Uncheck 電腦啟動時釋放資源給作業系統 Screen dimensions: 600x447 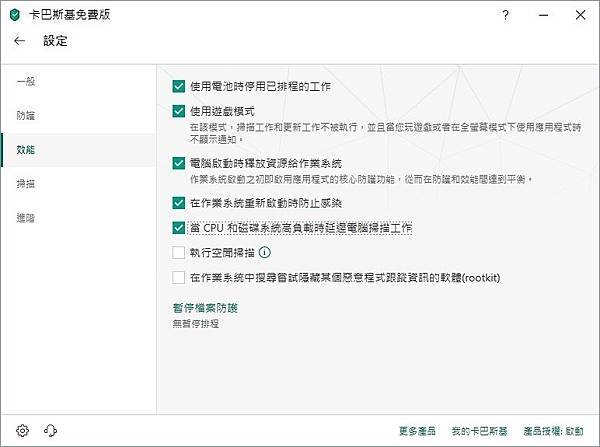(179, 163)
